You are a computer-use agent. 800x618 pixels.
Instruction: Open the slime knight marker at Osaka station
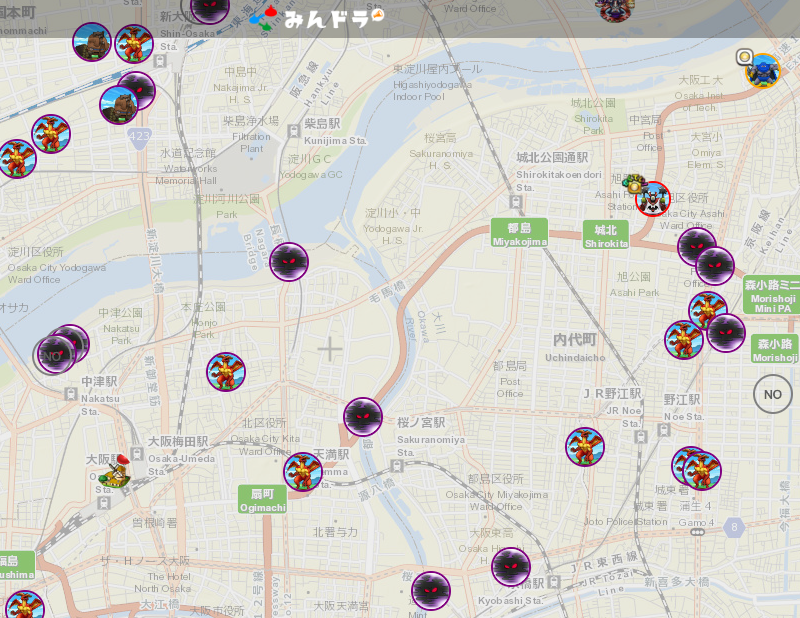coord(115,472)
